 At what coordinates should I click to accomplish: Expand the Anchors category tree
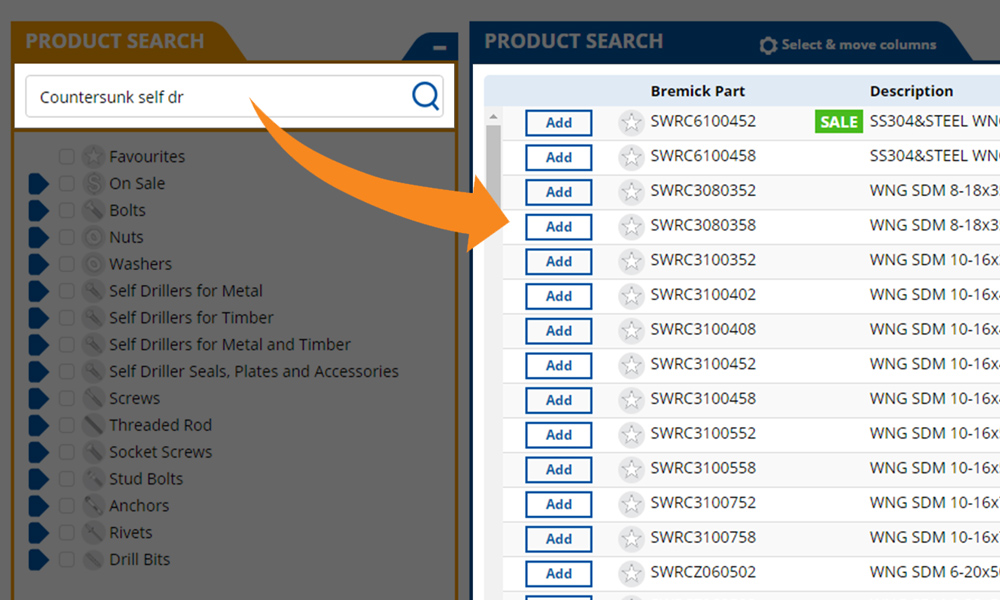pyautogui.click(x=38, y=506)
